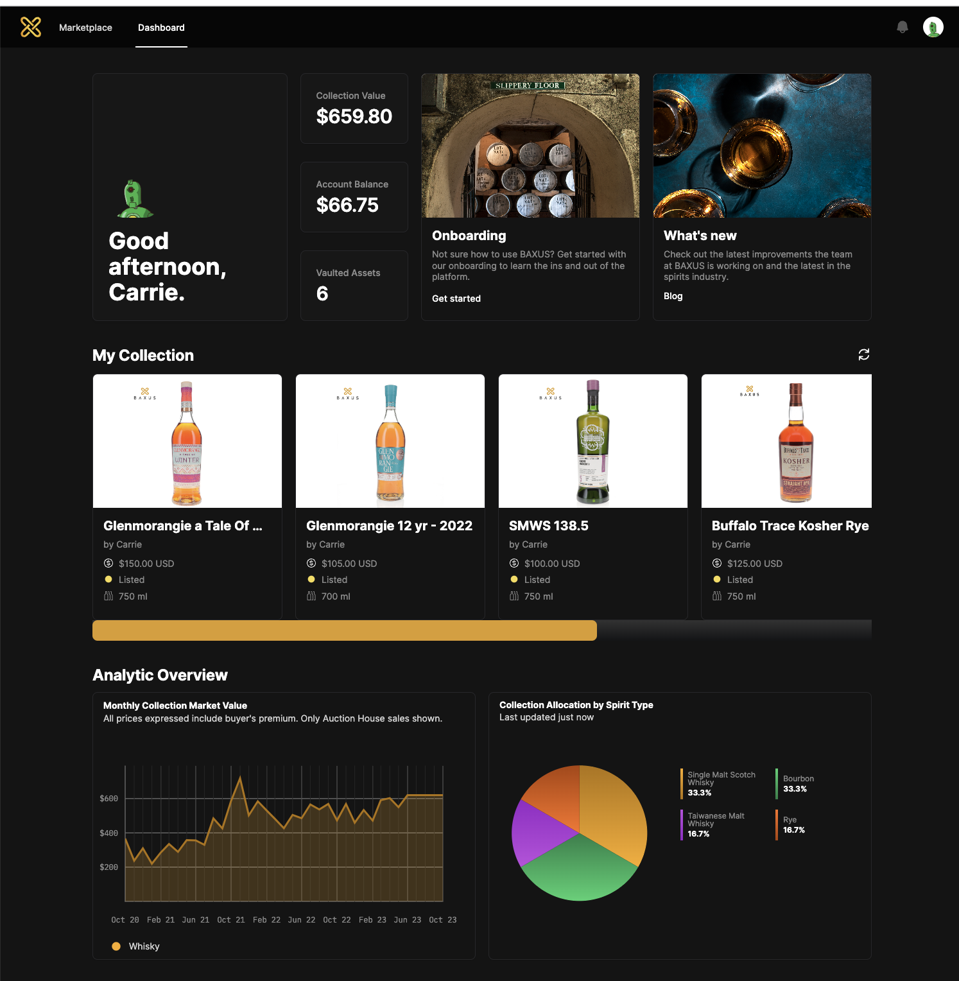This screenshot has width=959, height=981.
Task: Click the Get started link
Action: coord(456,298)
